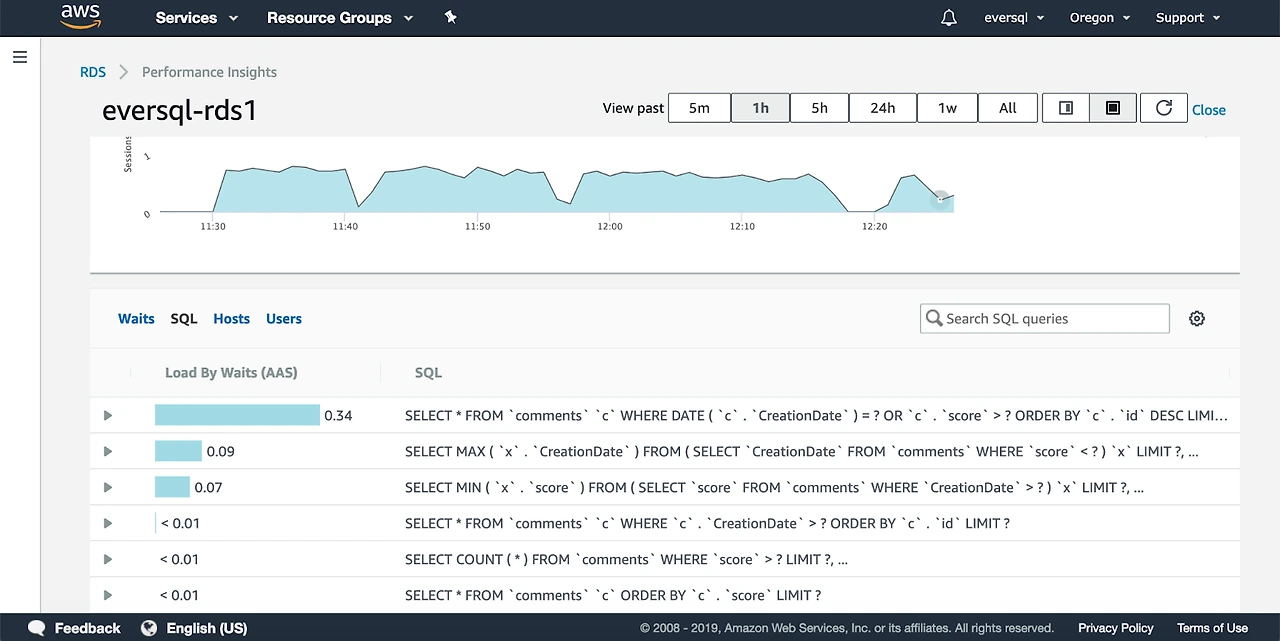Click the AWS logo home icon
The height and width of the screenshot is (641, 1280).
81,16
